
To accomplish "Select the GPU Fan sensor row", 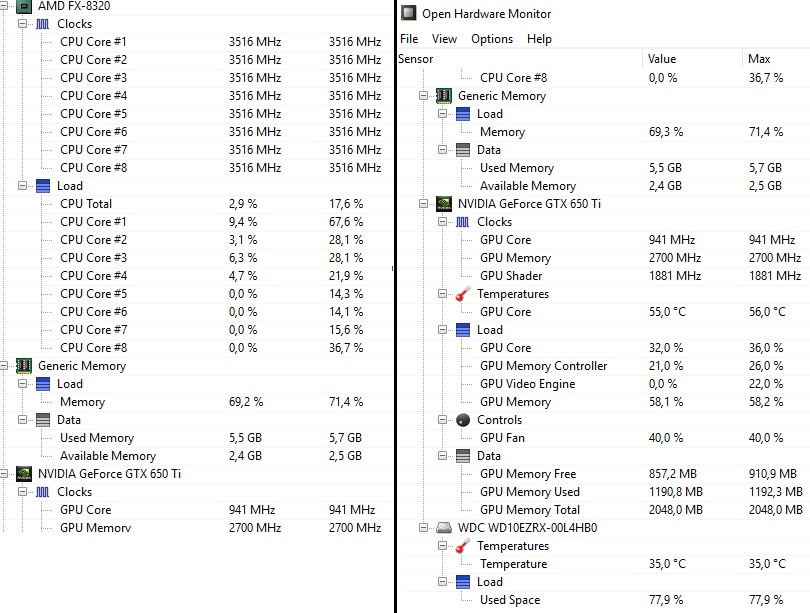I will (502, 438).
